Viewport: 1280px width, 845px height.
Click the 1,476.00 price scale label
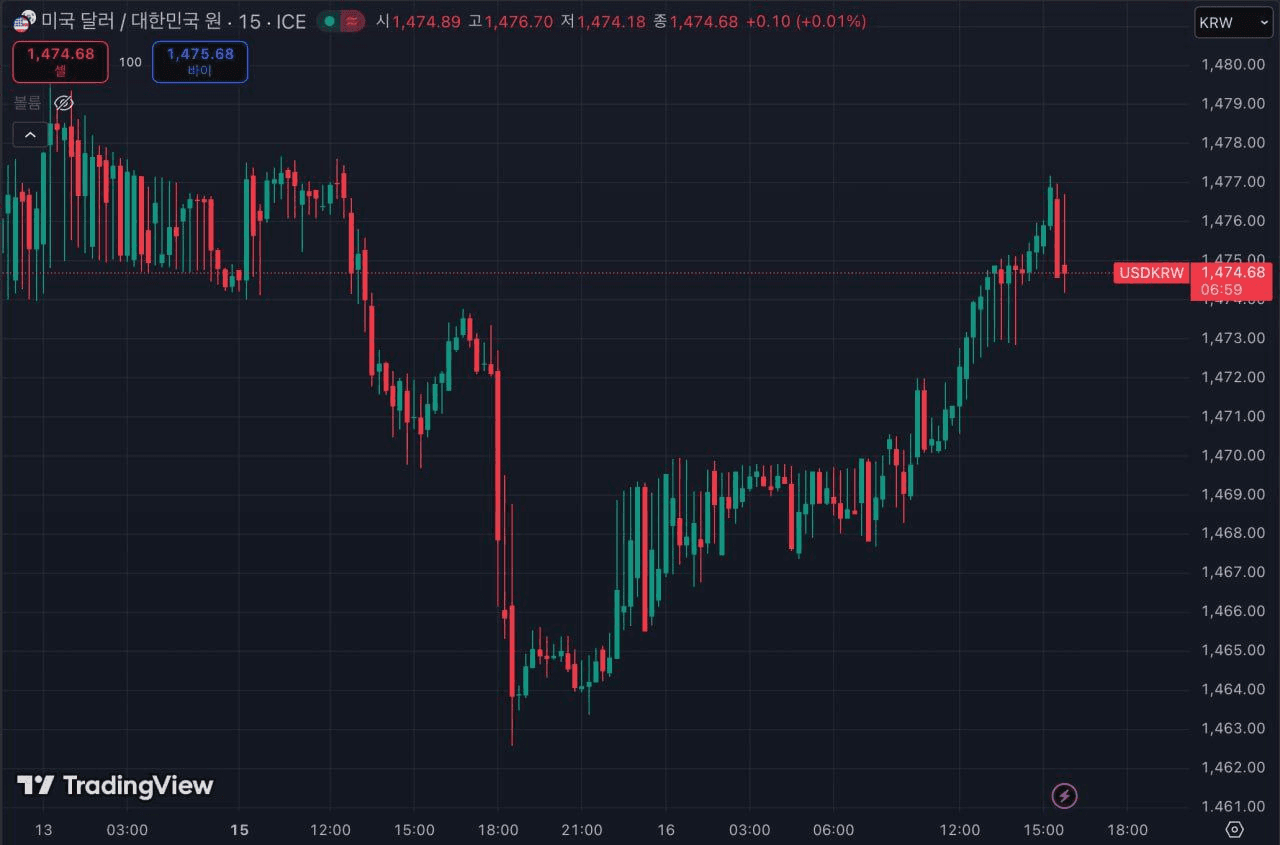coord(1232,221)
